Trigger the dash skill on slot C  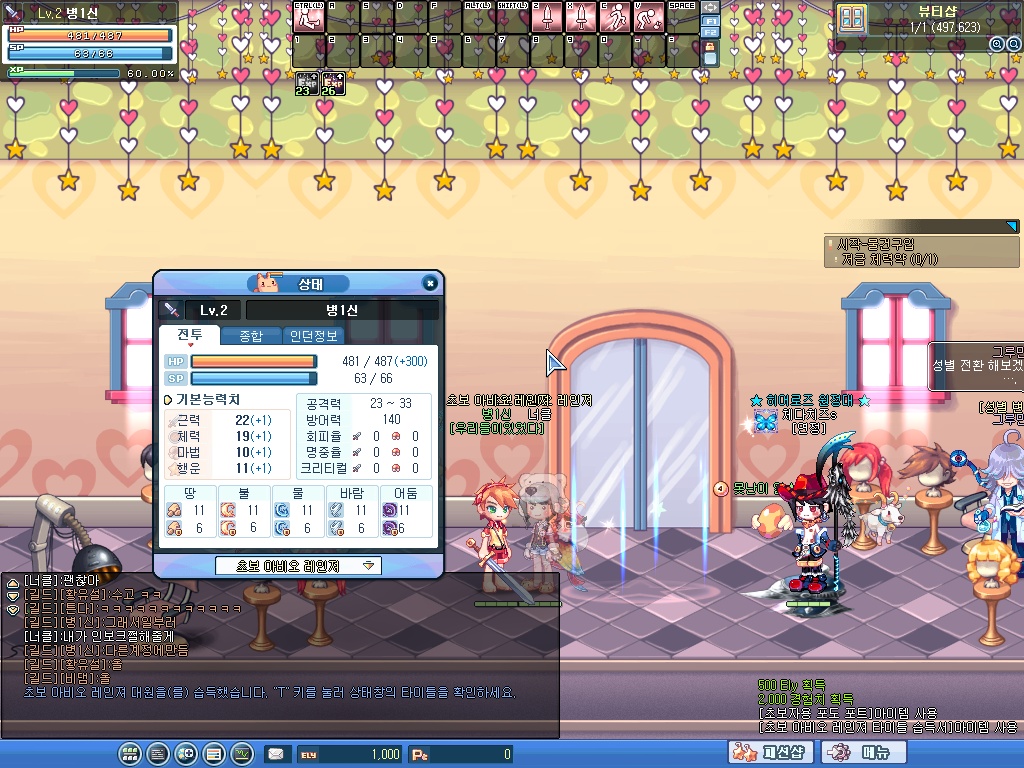tap(615, 17)
